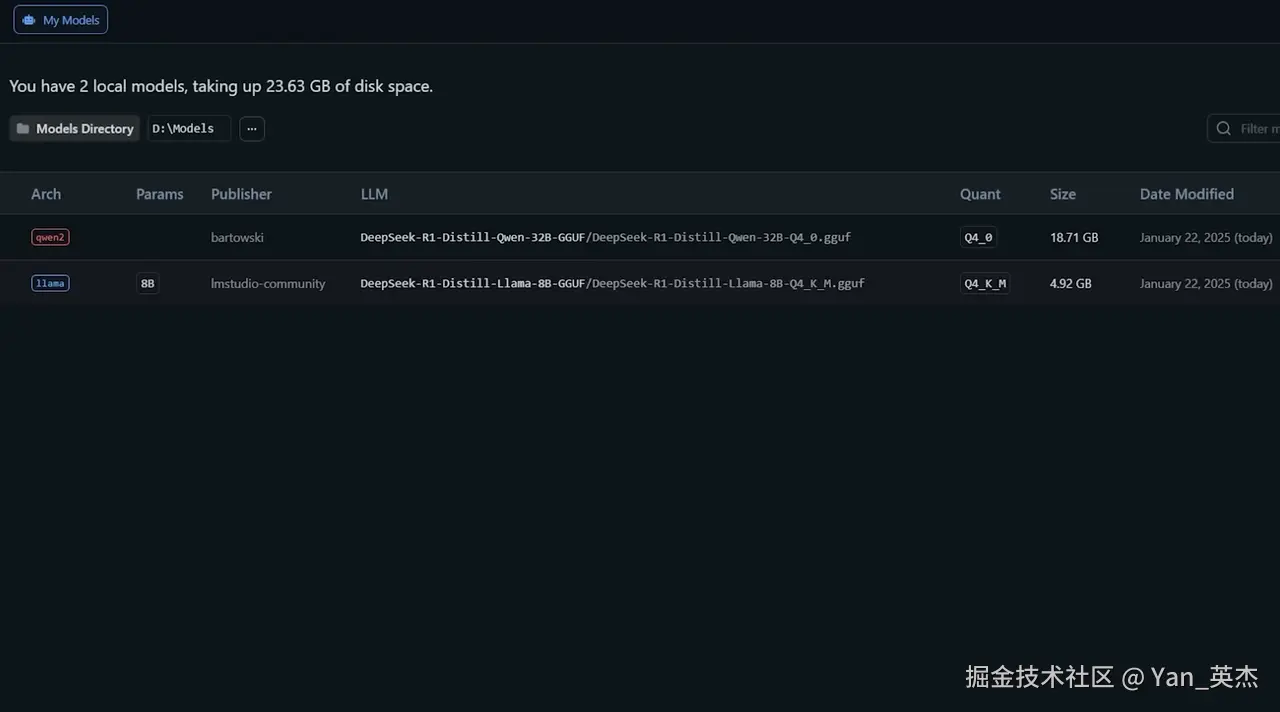Click the D:\Models directory path
This screenshot has height=712, width=1280.
point(188,129)
